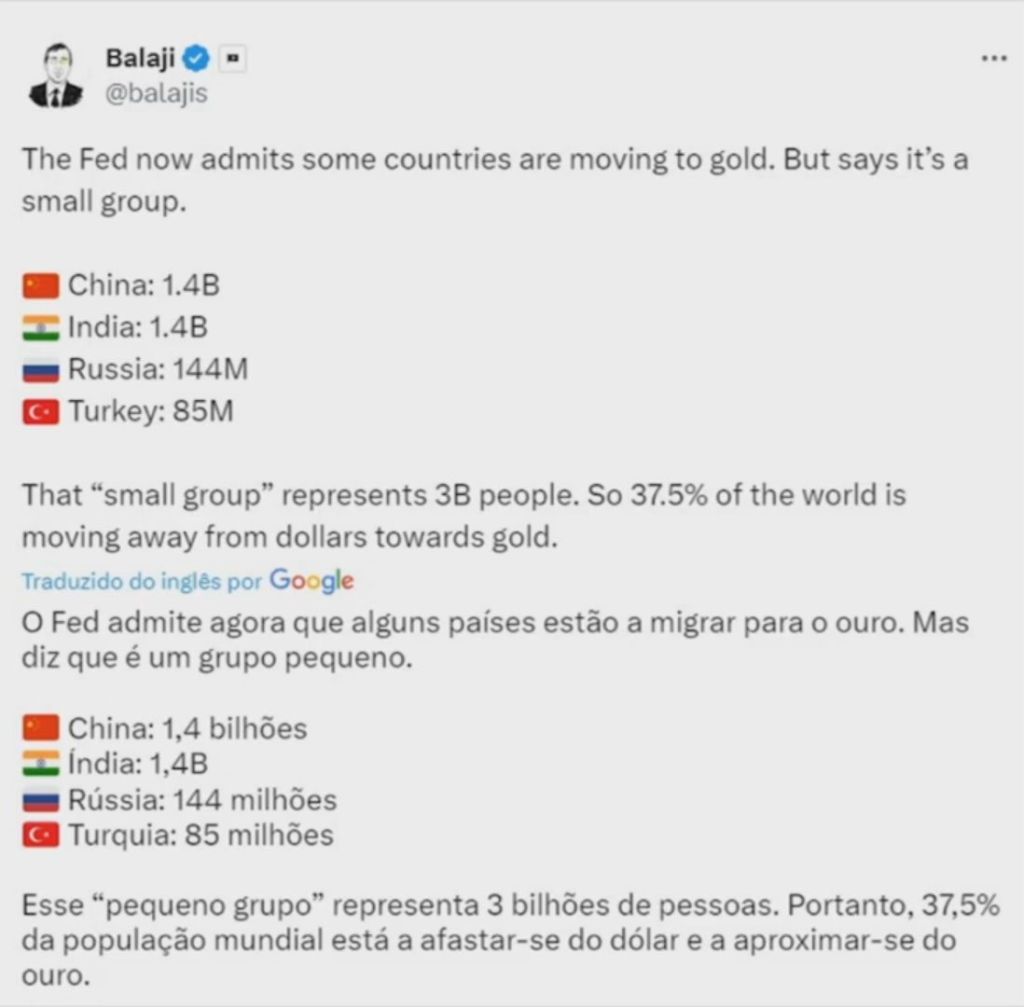The image size is (1024, 1007).
Task: Click the China flag beside "China: 1.4B"
Action: pos(41,286)
